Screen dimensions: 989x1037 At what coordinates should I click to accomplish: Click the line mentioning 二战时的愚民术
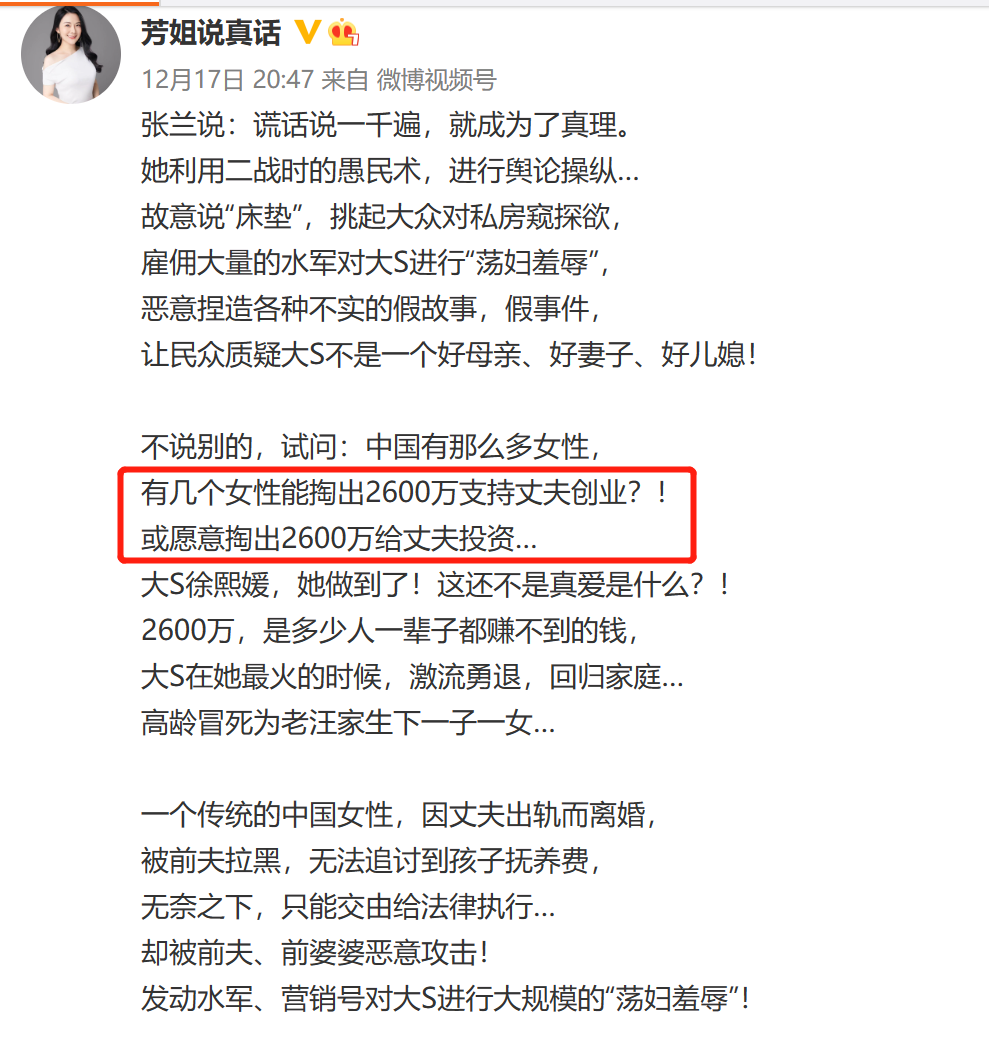[x=390, y=171]
